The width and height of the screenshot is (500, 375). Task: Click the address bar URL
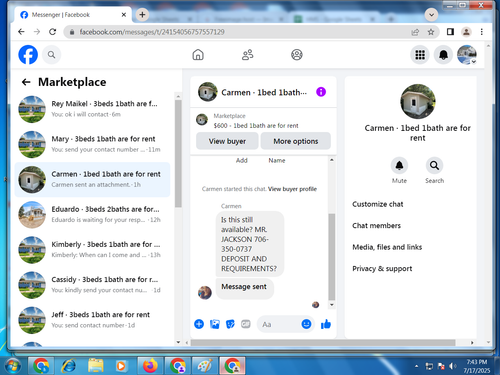pyautogui.click(x=152, y=32)
